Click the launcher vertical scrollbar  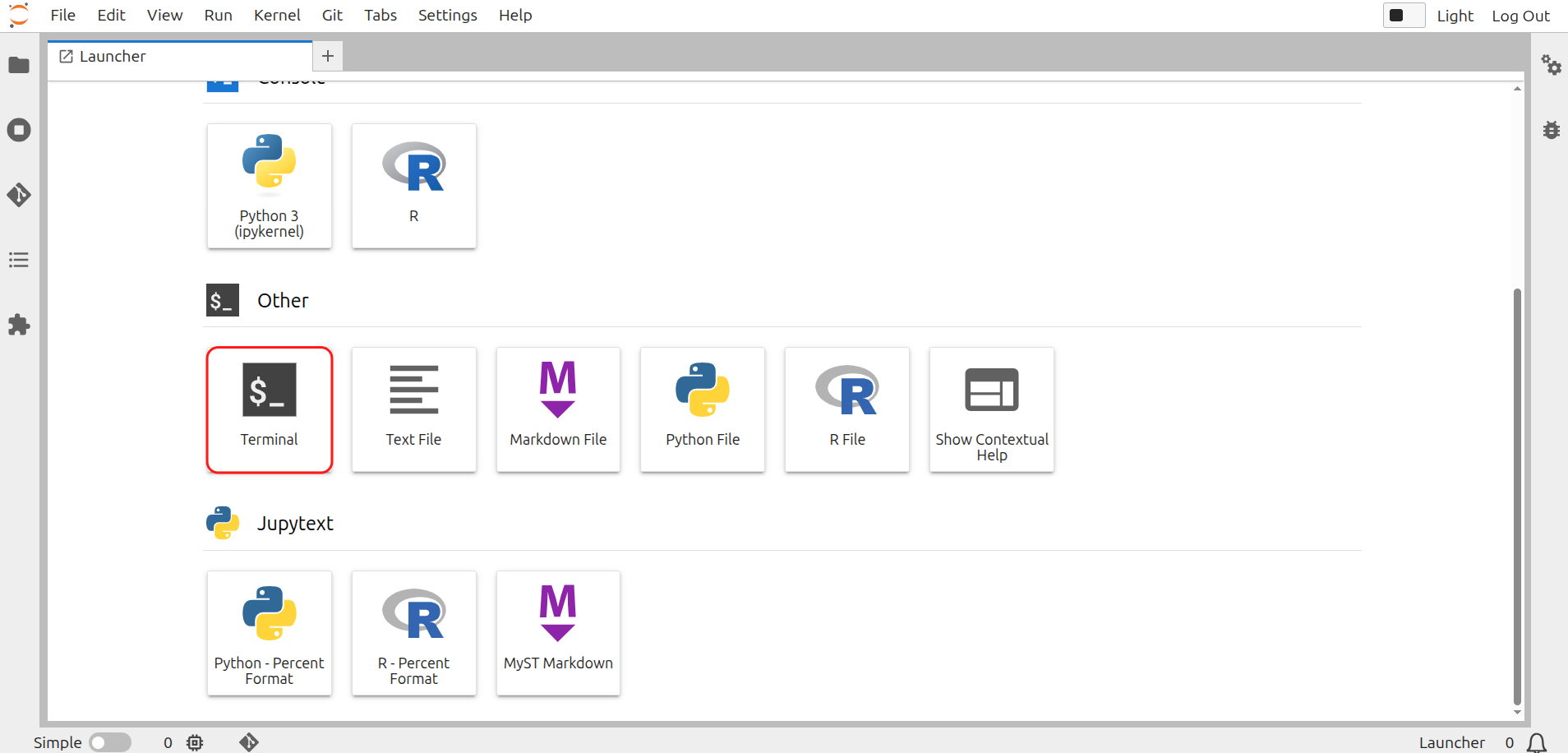tap(1517, 493)
